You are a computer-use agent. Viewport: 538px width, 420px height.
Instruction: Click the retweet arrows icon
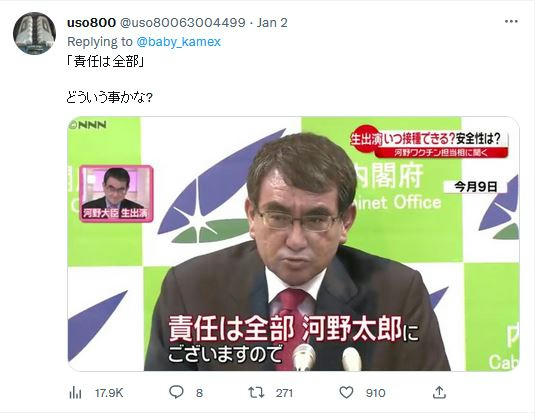coord(256,393)
